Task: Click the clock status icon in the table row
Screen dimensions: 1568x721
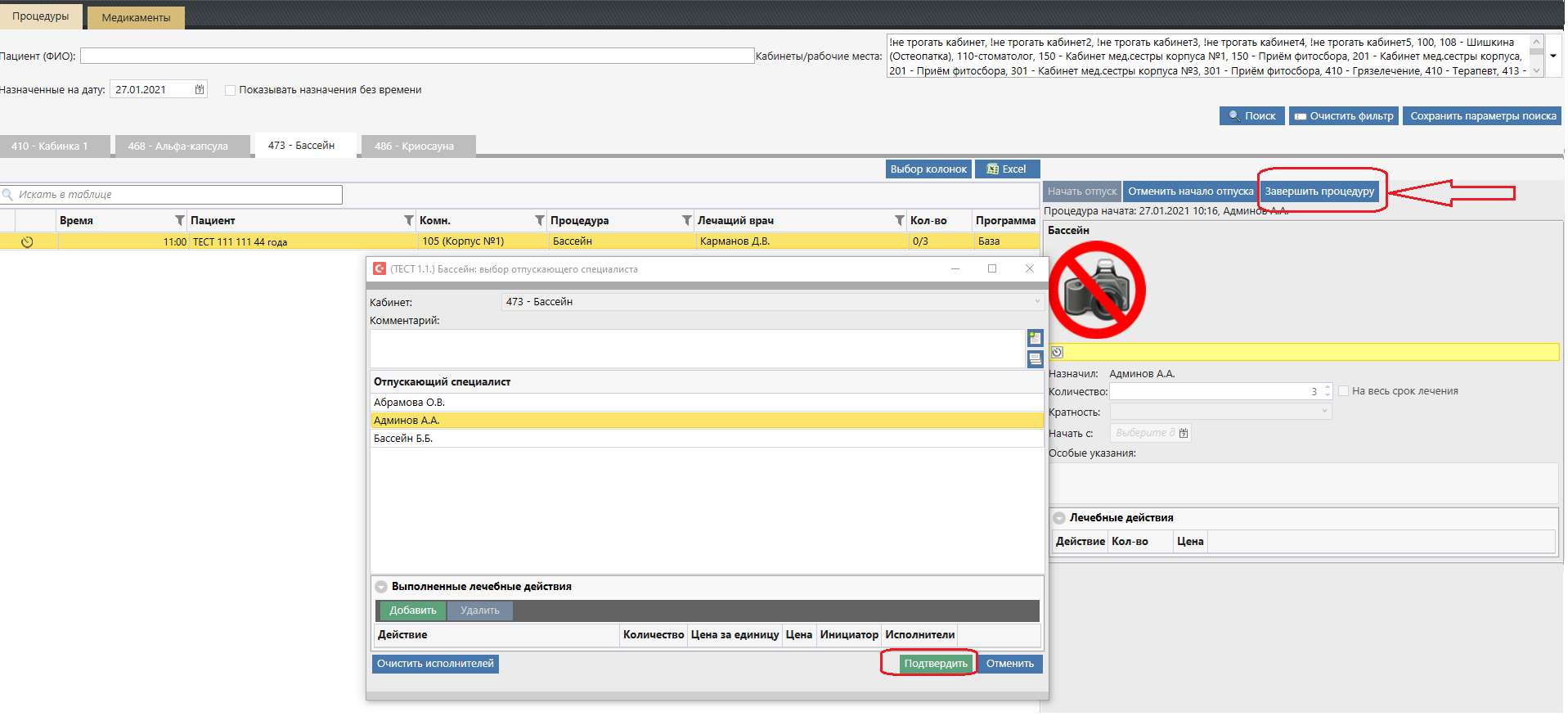Action: click(27, 242)
